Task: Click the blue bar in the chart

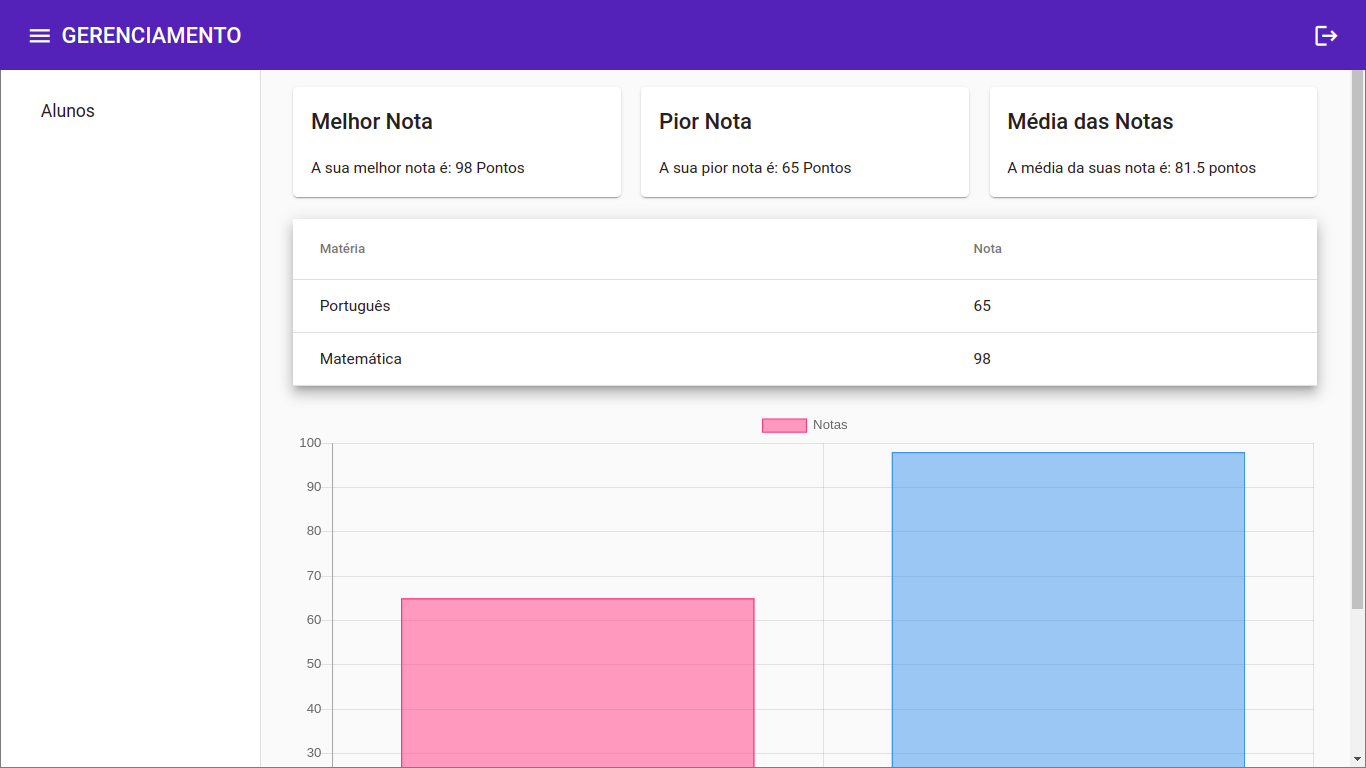Action: pyautogui.click(x=1068, y=610)
